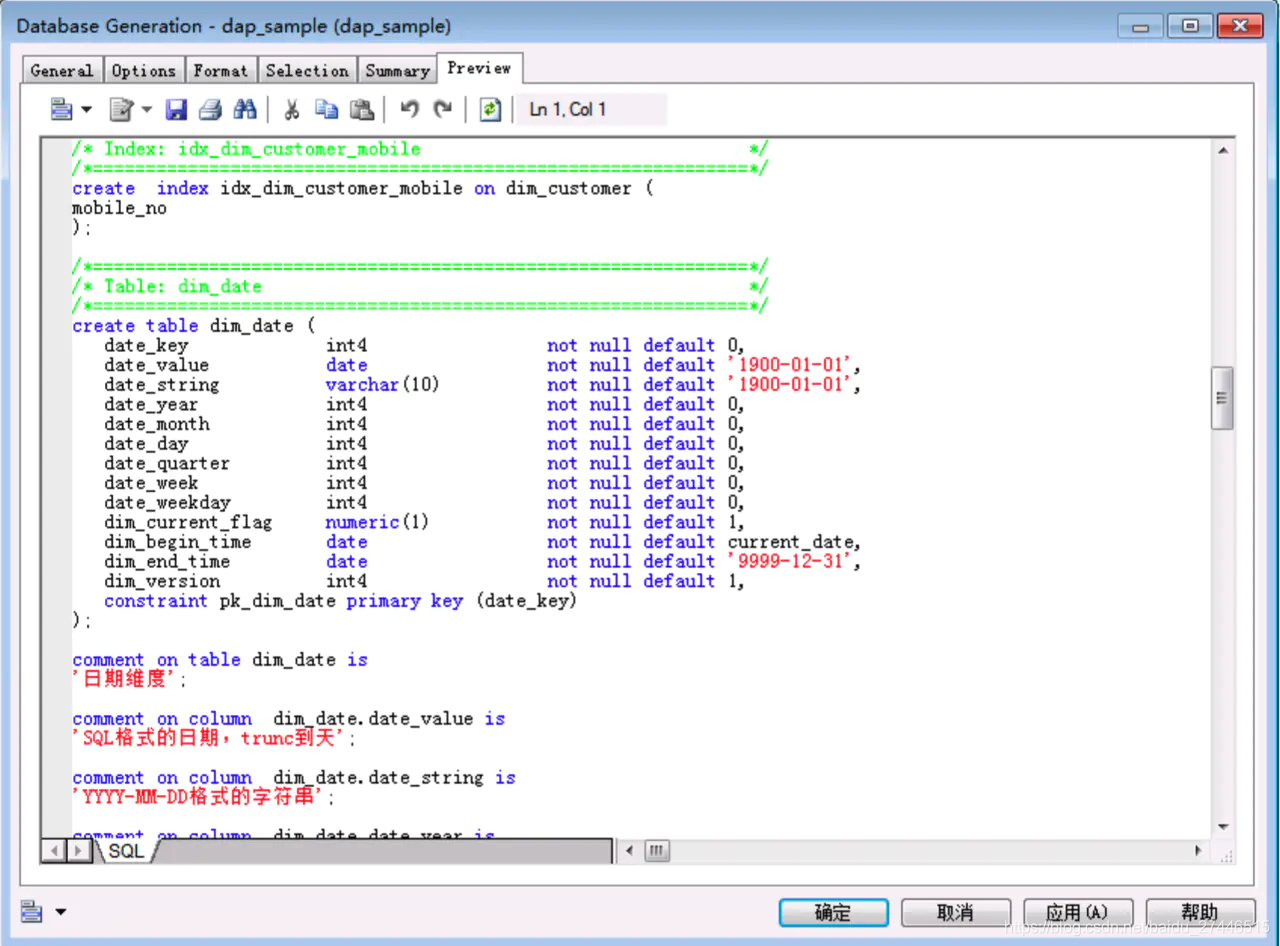1280x946 pixels.
Task: Click 'date_weekday' column name
Action: click(x=167, y=503)
